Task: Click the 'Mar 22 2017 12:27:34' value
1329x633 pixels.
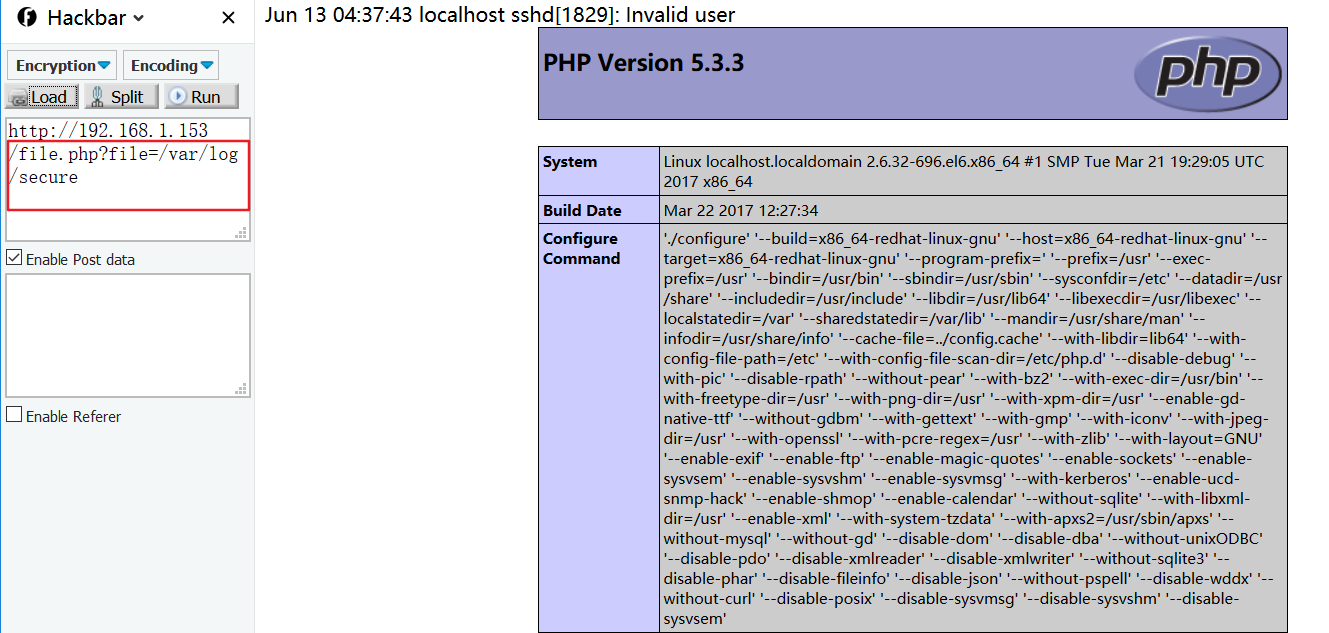Action: point(740,210)
